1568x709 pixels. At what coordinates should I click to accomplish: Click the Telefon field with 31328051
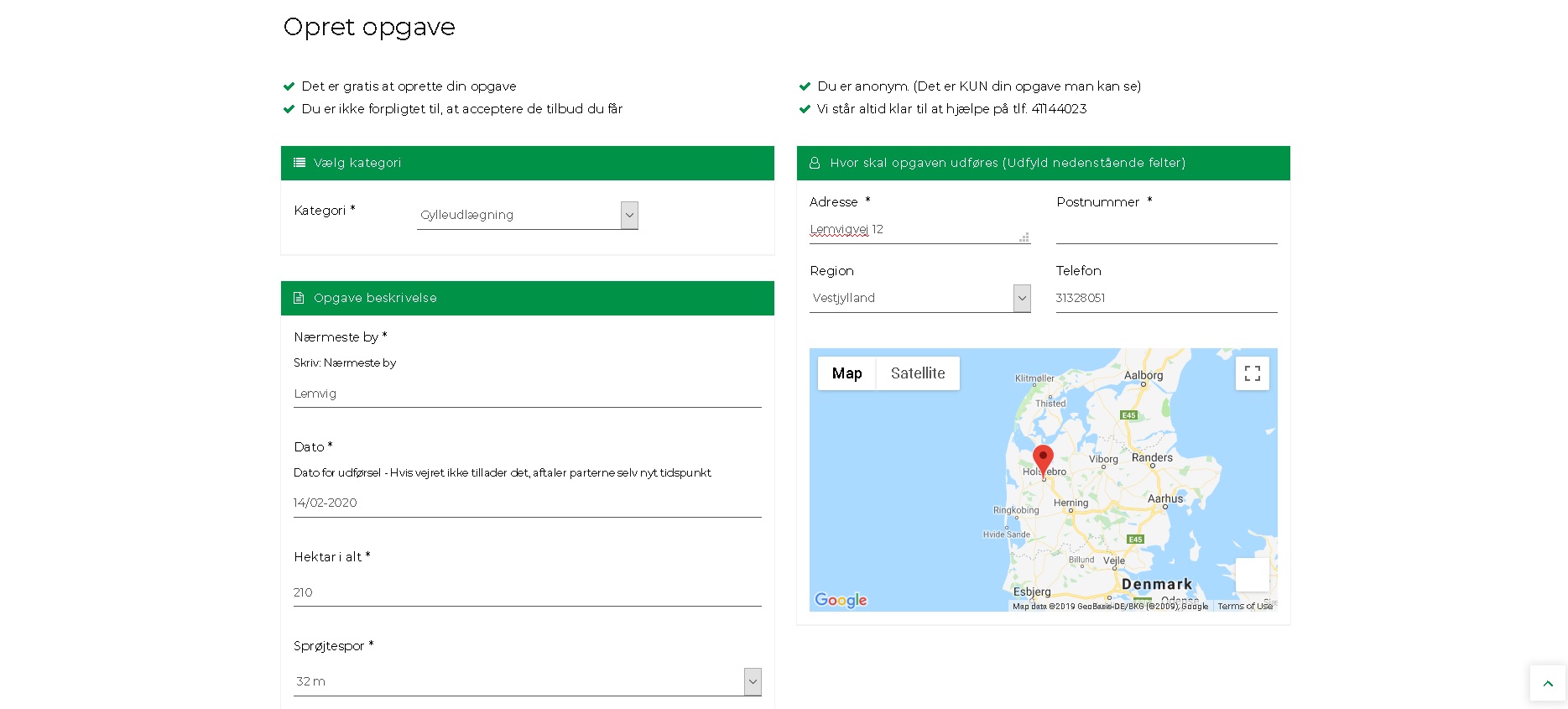click(x=1166, y=298)
